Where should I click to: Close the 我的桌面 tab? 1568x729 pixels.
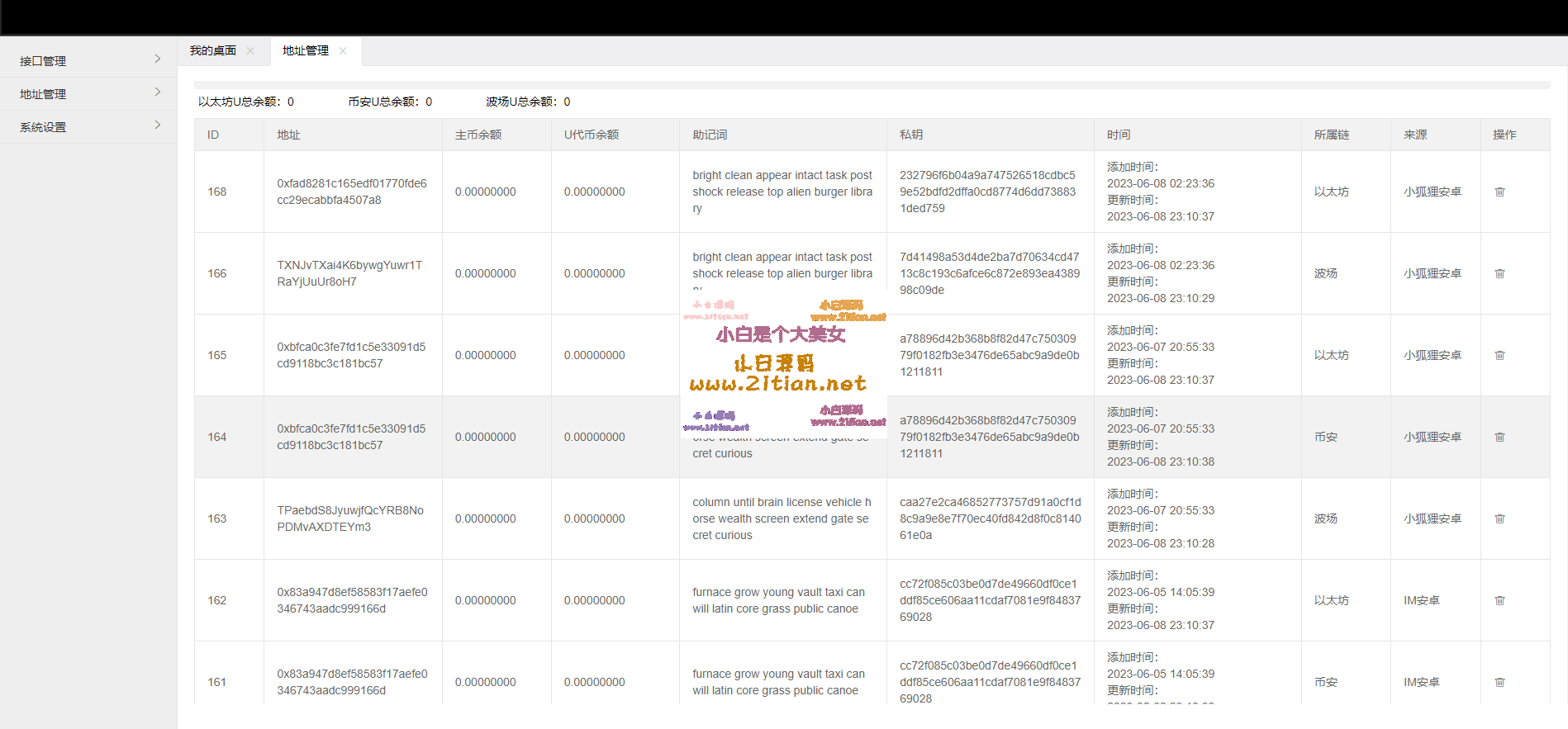click(x=250, y=51)
